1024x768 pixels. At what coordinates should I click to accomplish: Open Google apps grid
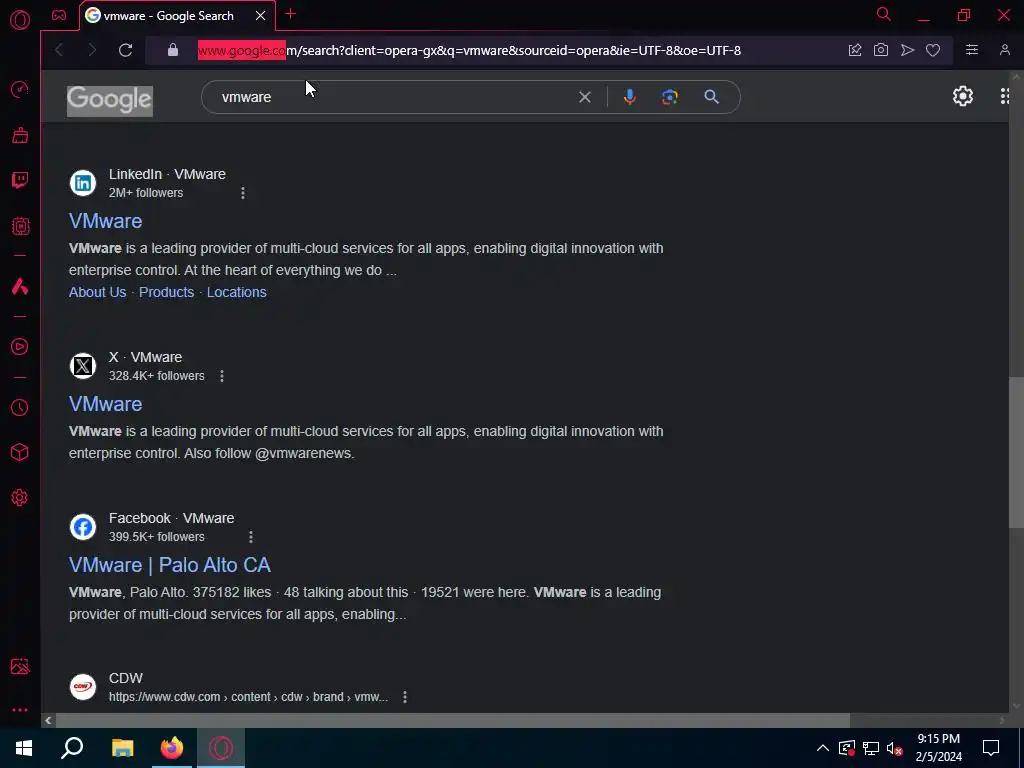click(1005, 97)
